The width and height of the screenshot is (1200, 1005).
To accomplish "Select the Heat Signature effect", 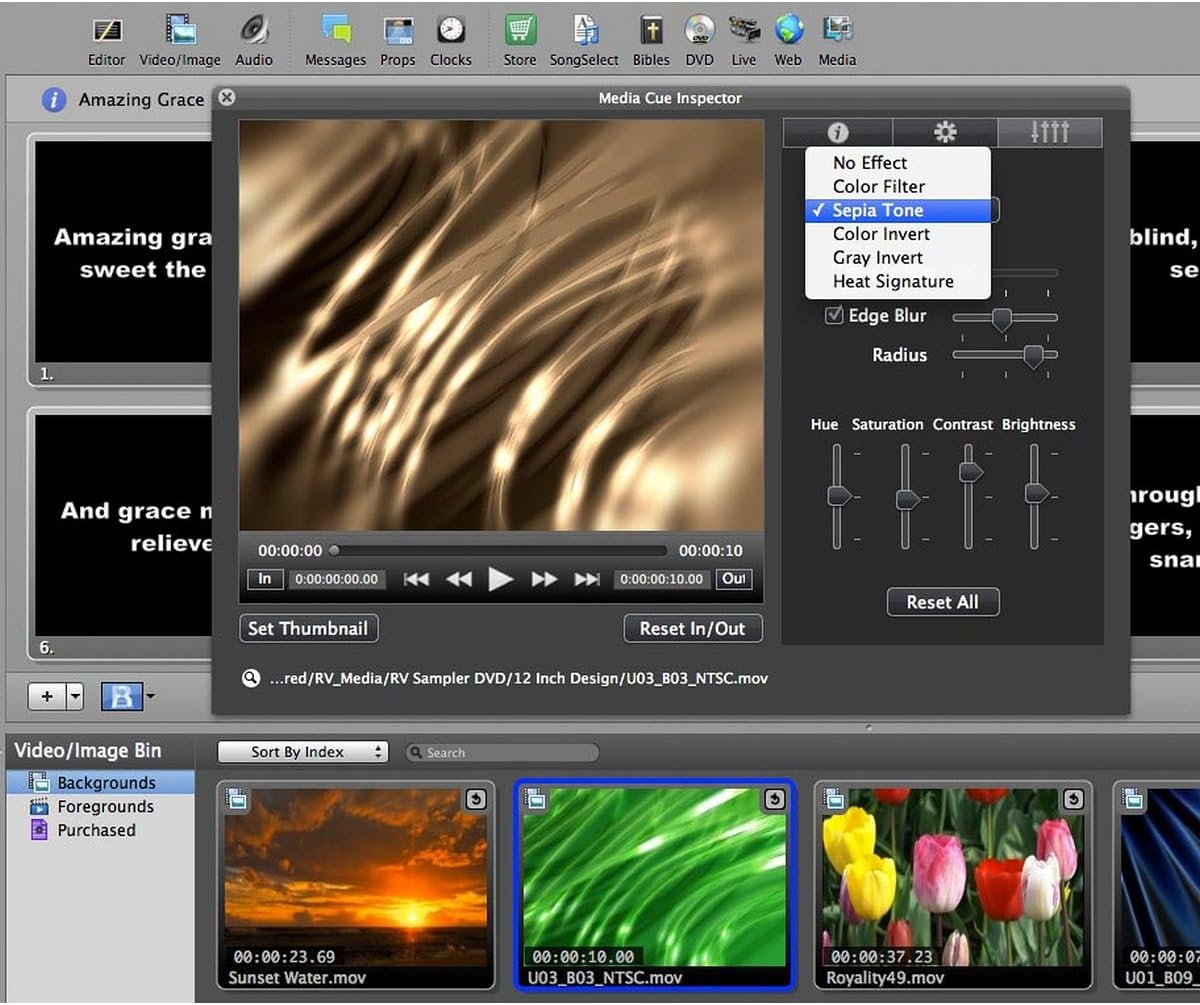I will (892, 281).
